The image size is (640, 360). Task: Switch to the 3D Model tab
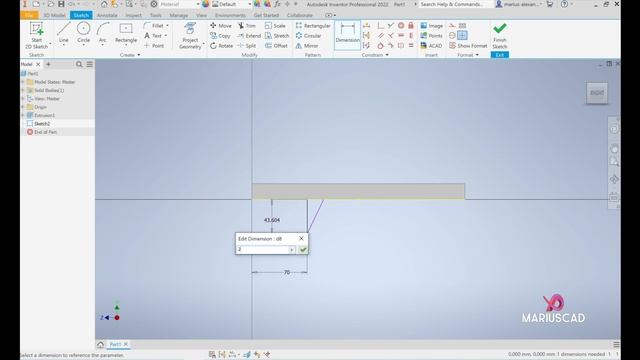click(54, 15)
